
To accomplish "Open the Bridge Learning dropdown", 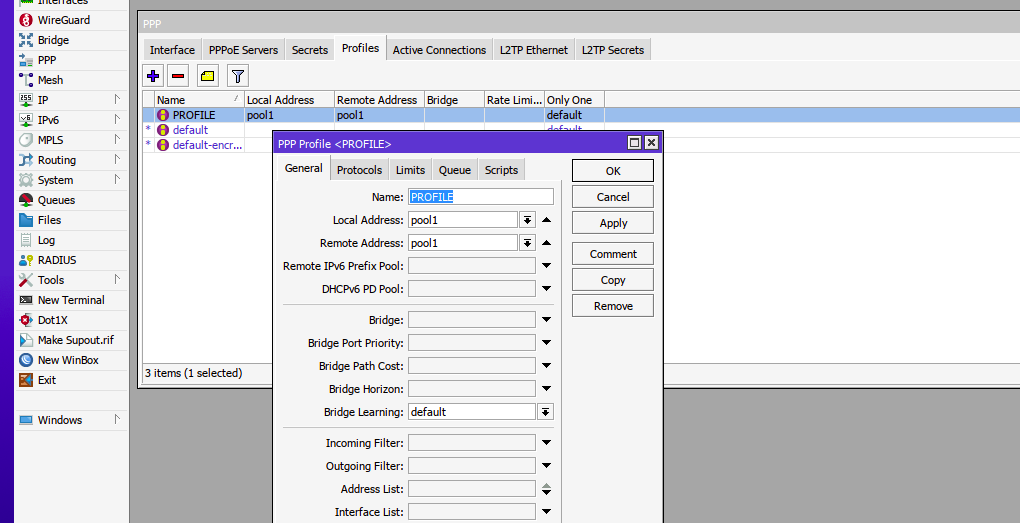I will click(x=545, y=412).
